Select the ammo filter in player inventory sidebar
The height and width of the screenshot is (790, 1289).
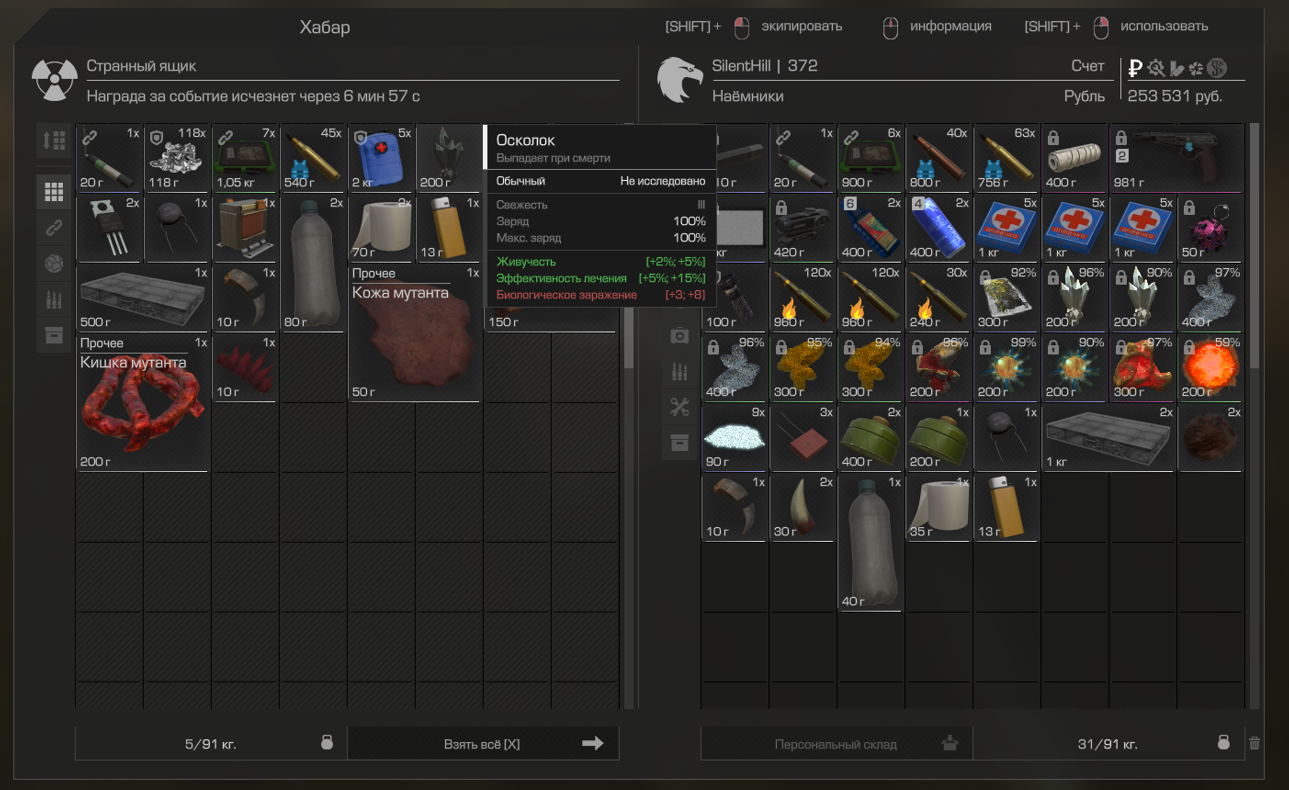pos(679,372)
